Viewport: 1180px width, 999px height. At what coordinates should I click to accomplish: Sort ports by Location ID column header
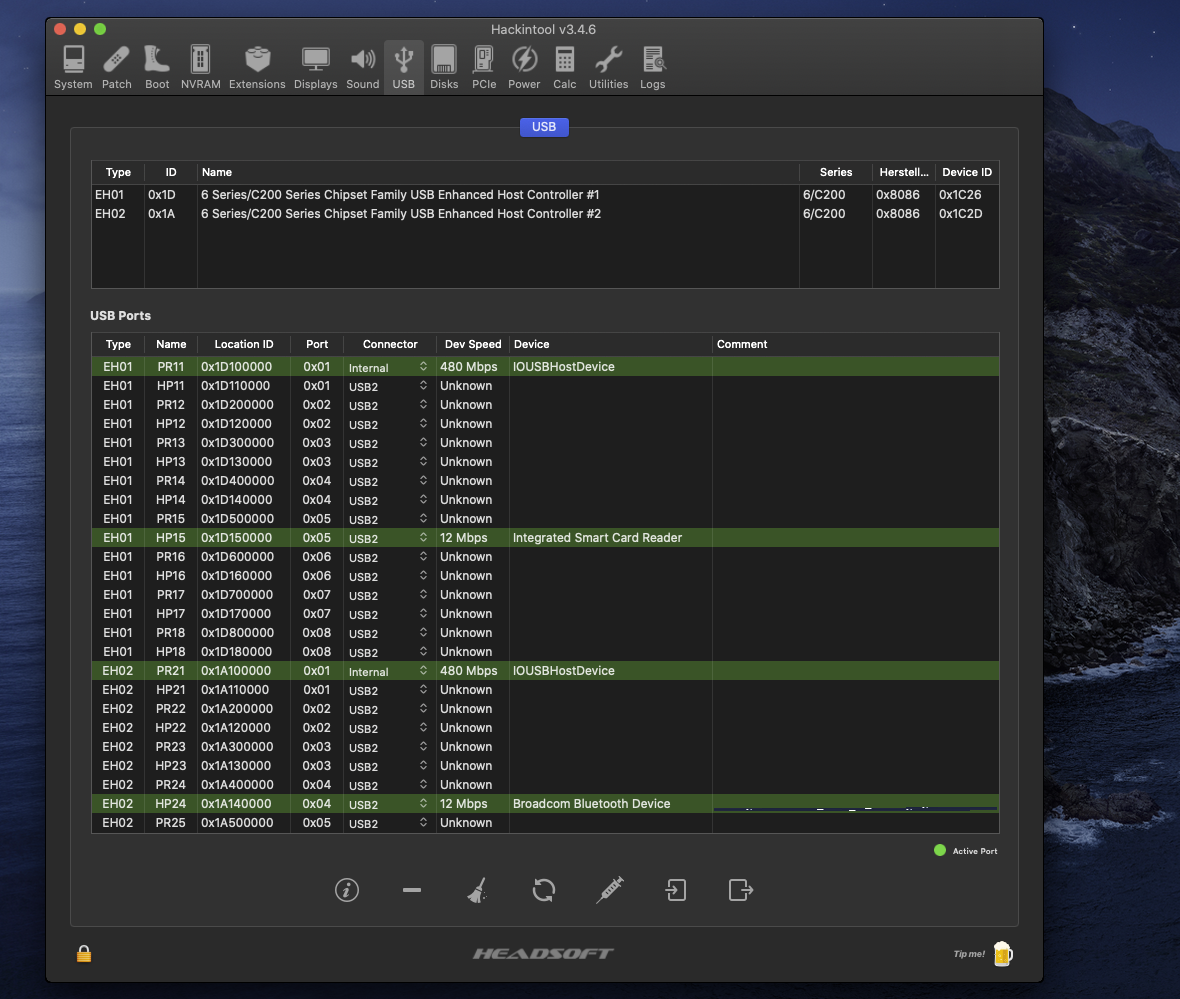tap(243, 344)
